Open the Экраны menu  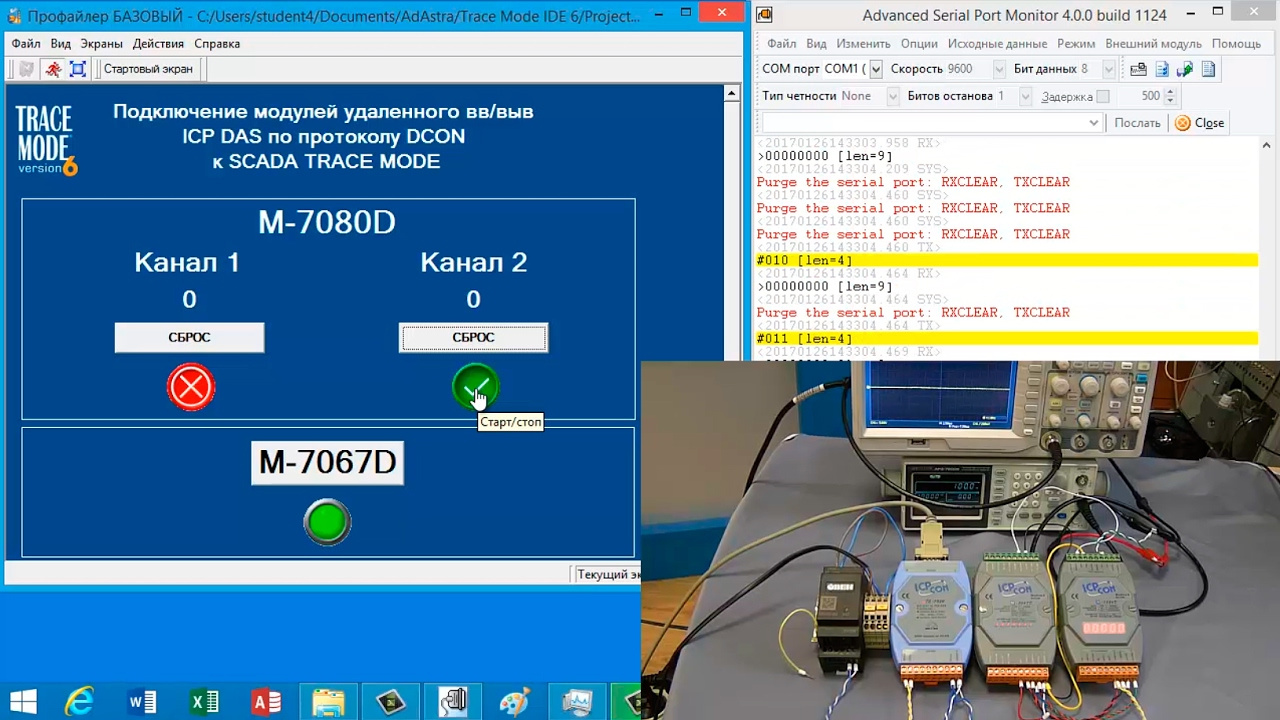[102, 44]
